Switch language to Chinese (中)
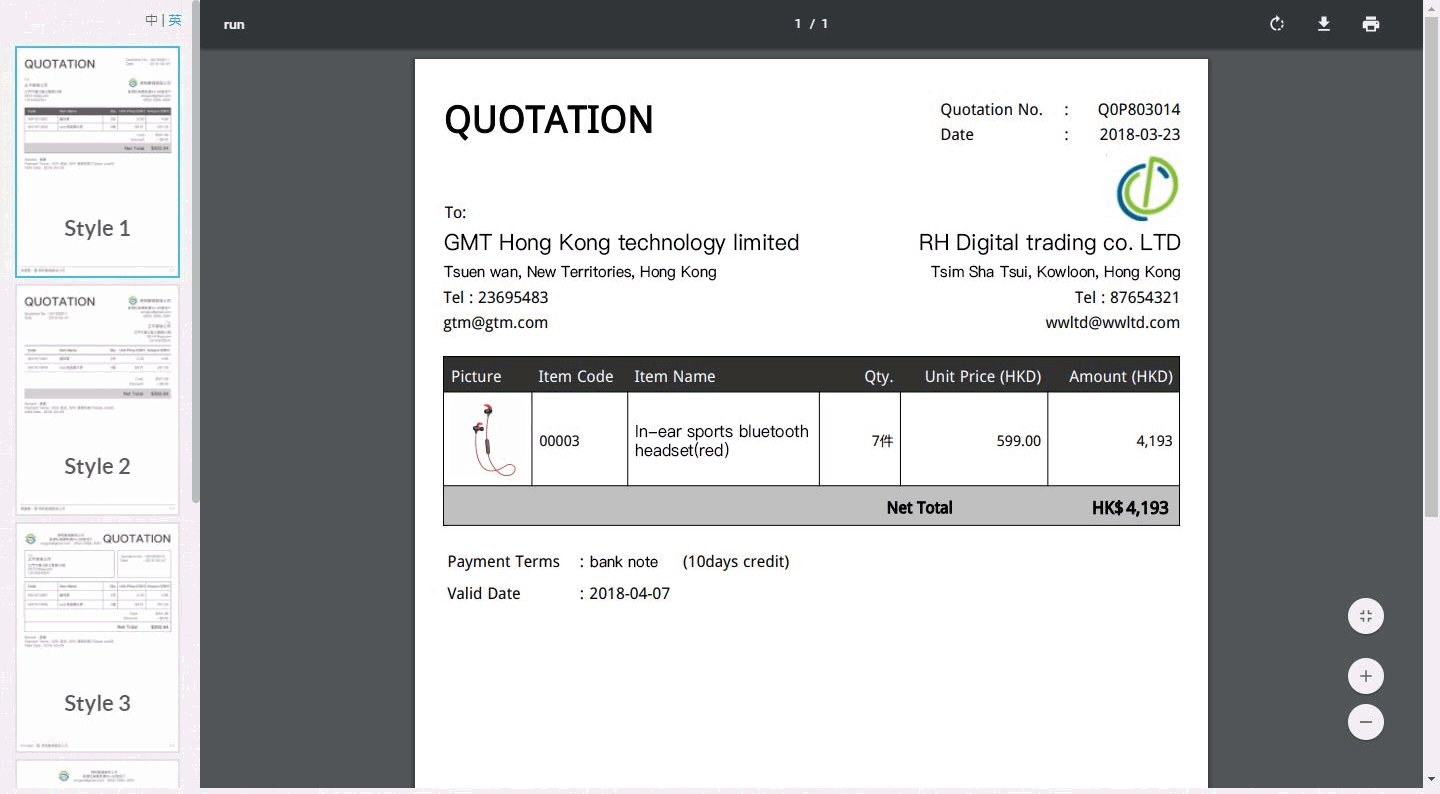The height and width of the screenshot is (794, 1440). pos(151,20)
